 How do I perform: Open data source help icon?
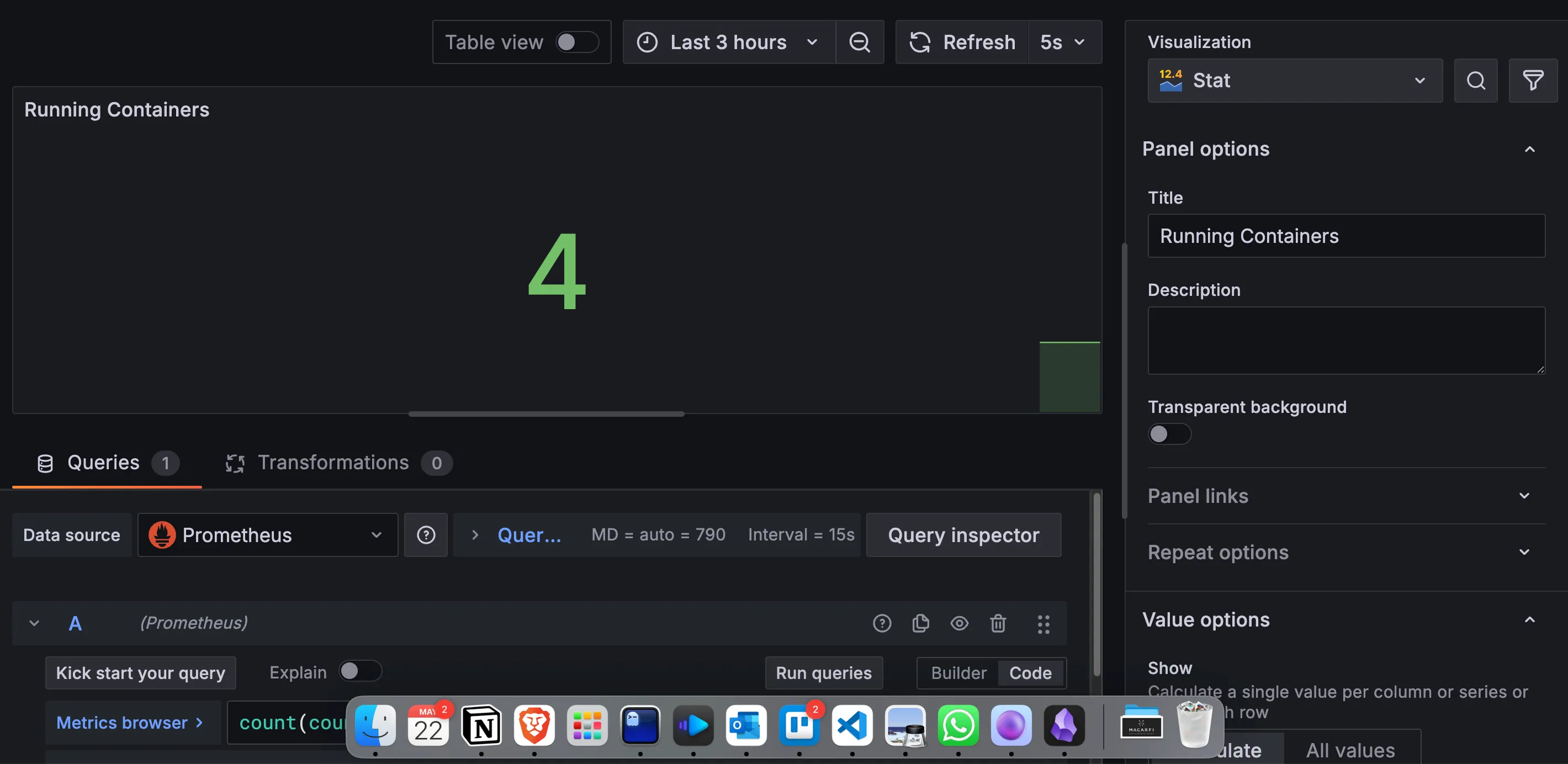426,534
